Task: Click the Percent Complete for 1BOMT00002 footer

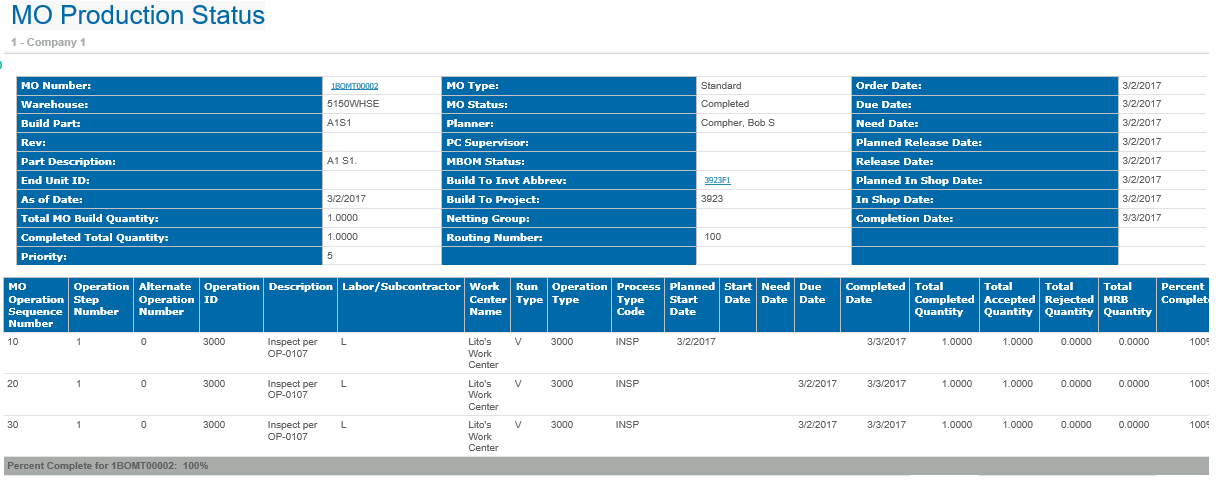Action: point(107,466)
